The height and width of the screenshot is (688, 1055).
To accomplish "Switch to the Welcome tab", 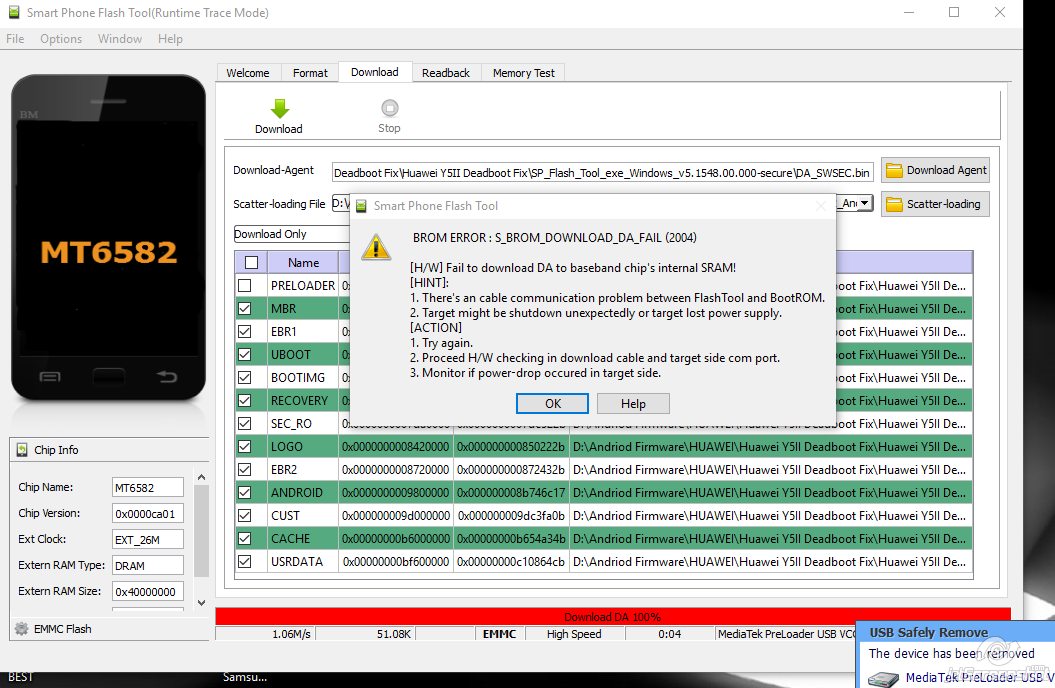I will click(248, 73).
